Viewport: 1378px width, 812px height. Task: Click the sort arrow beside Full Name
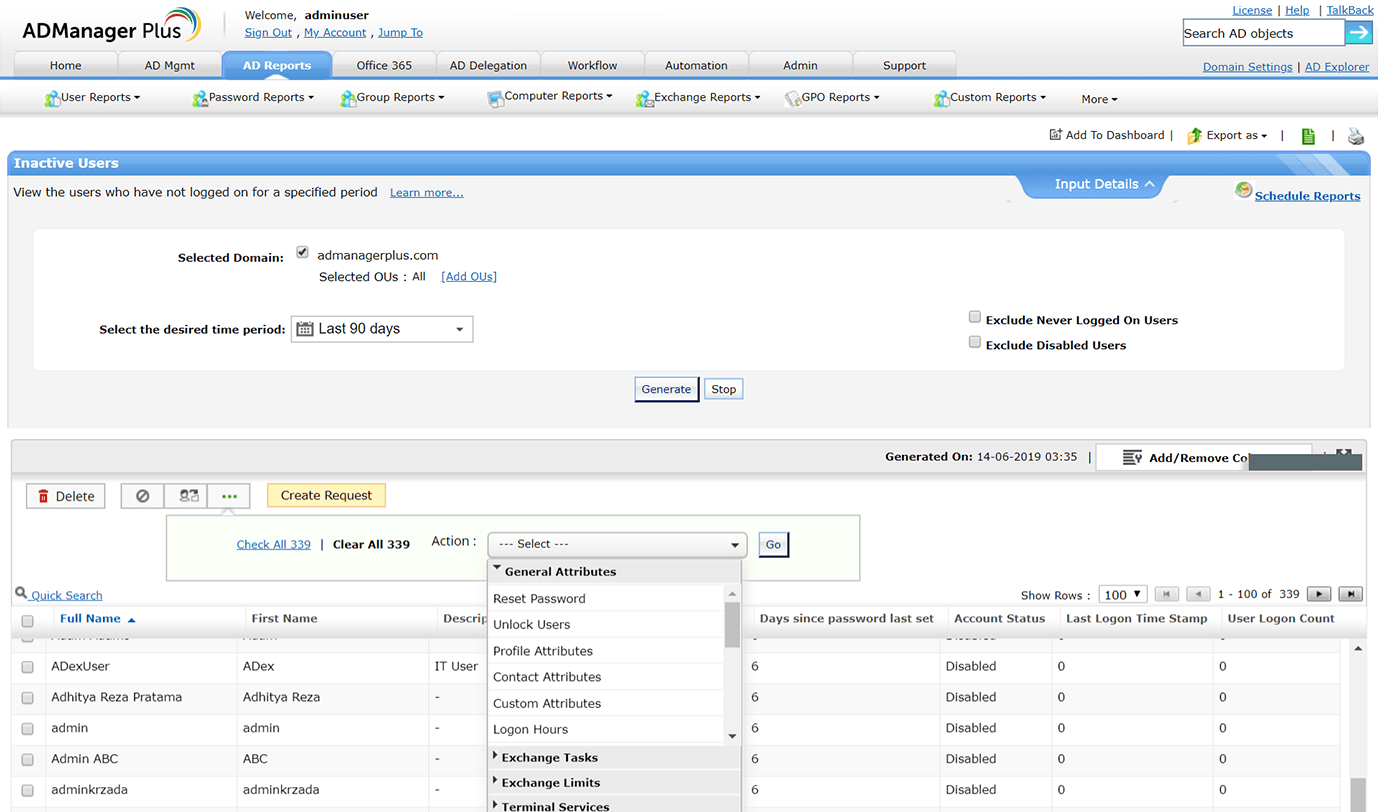(131, 620)
